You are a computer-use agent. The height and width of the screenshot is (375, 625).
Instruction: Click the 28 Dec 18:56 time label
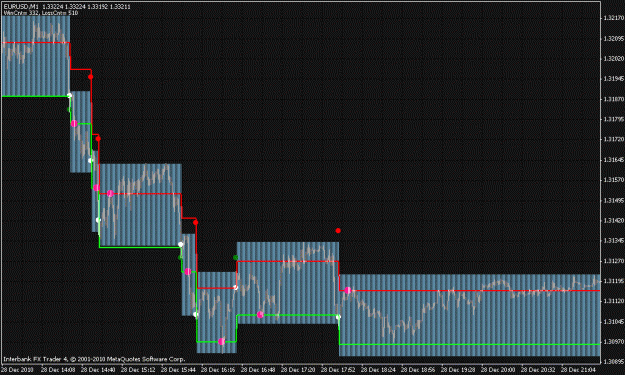[x=418, y=370]
